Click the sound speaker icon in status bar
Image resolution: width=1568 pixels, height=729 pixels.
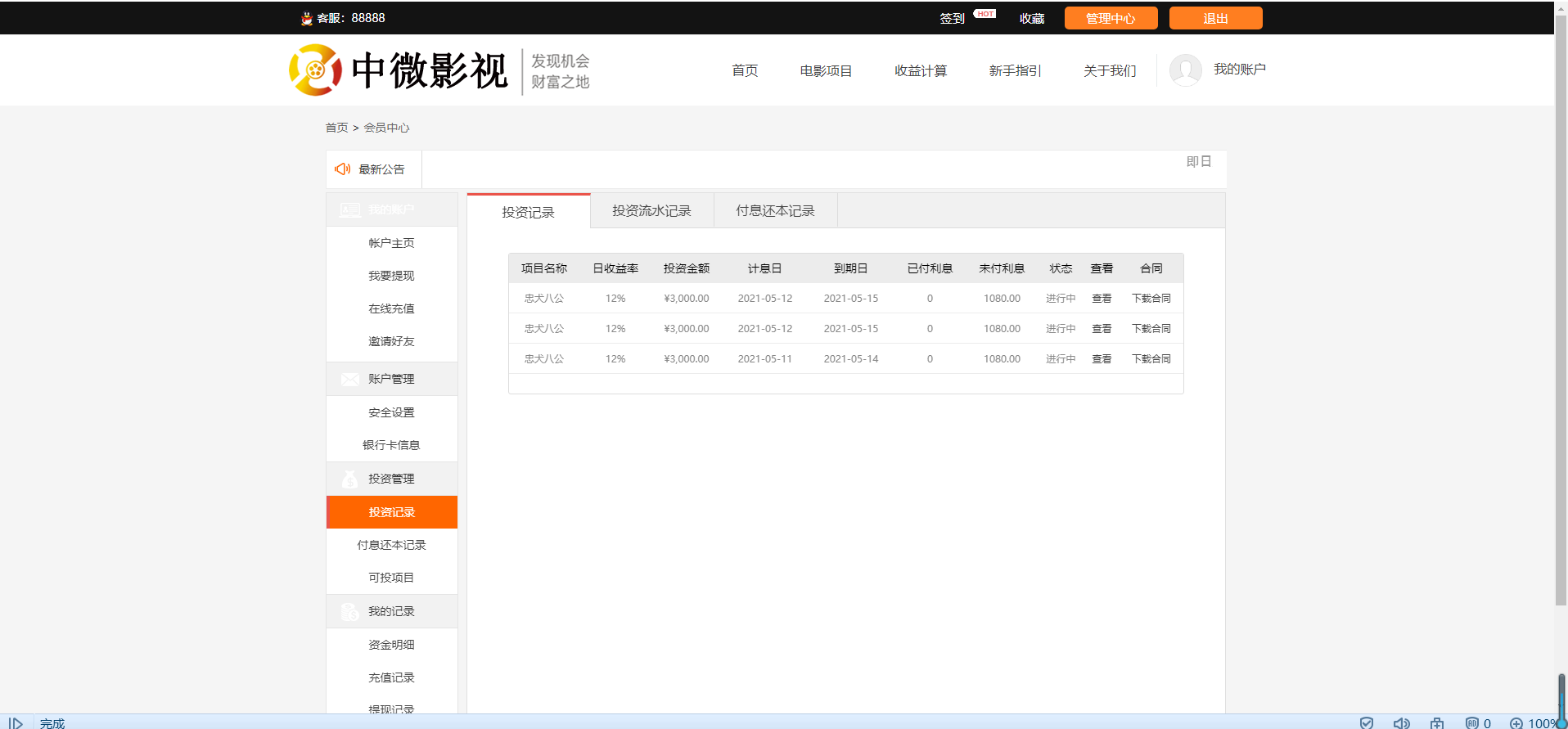(1401, 722)
